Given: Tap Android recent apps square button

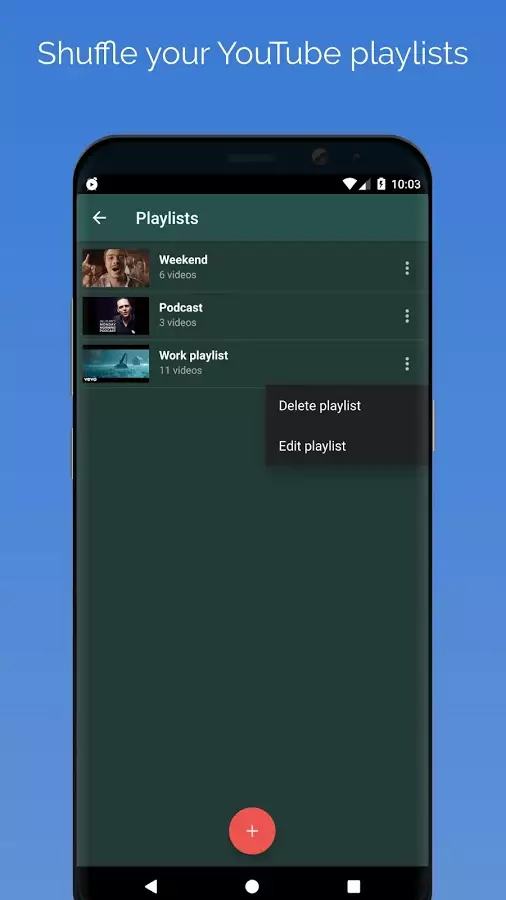Looking at the screenshot, I should [354, 886].
